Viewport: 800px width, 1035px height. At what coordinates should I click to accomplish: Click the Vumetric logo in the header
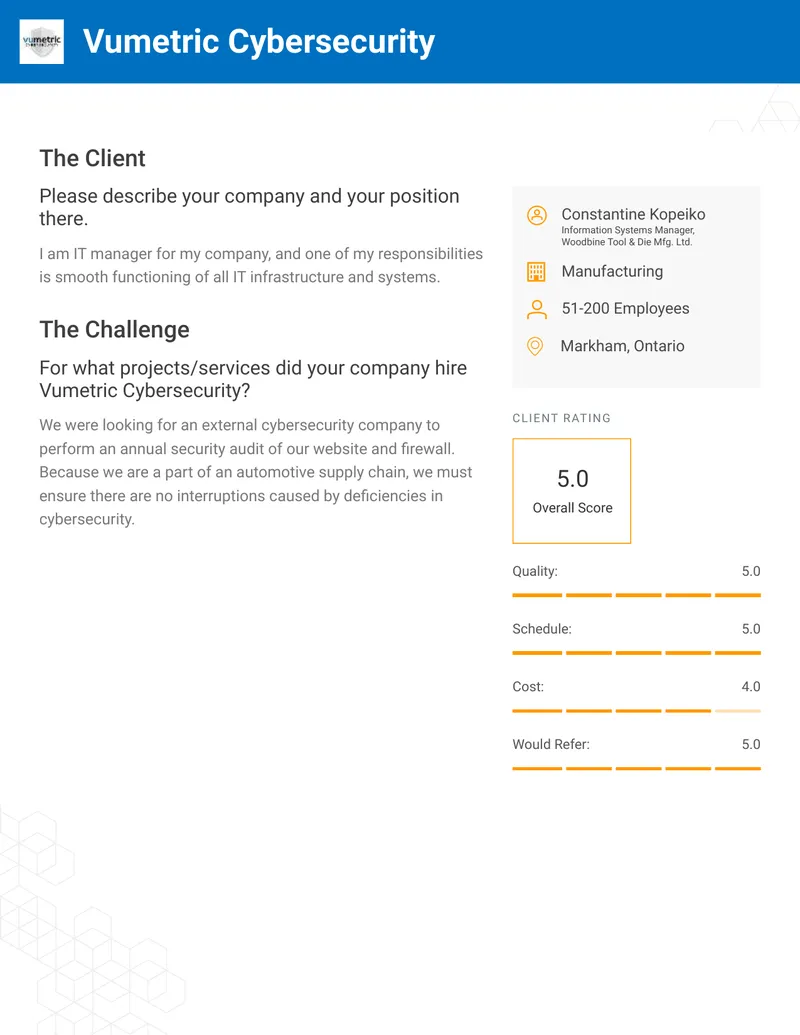pyautogui.click(x=42, y=42)
